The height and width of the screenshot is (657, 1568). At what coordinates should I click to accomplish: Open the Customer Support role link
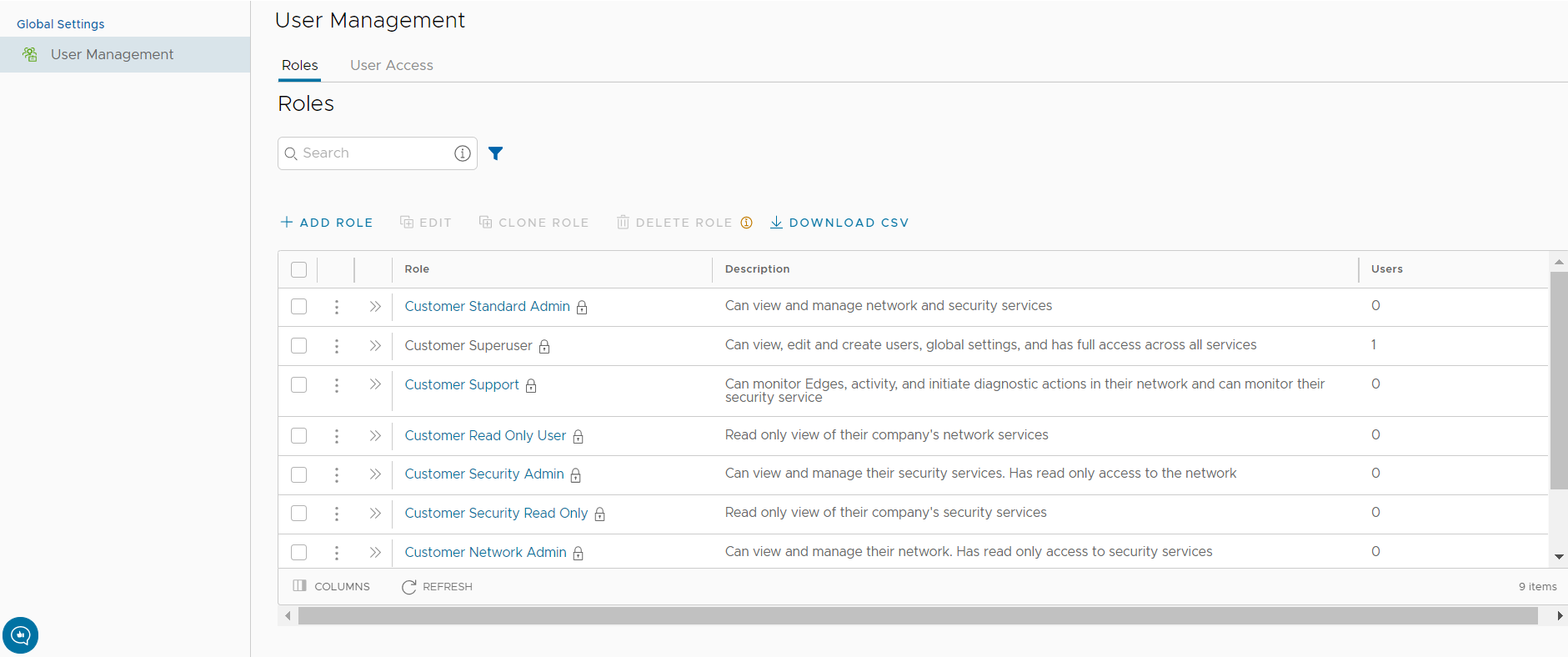coord(462,384)
